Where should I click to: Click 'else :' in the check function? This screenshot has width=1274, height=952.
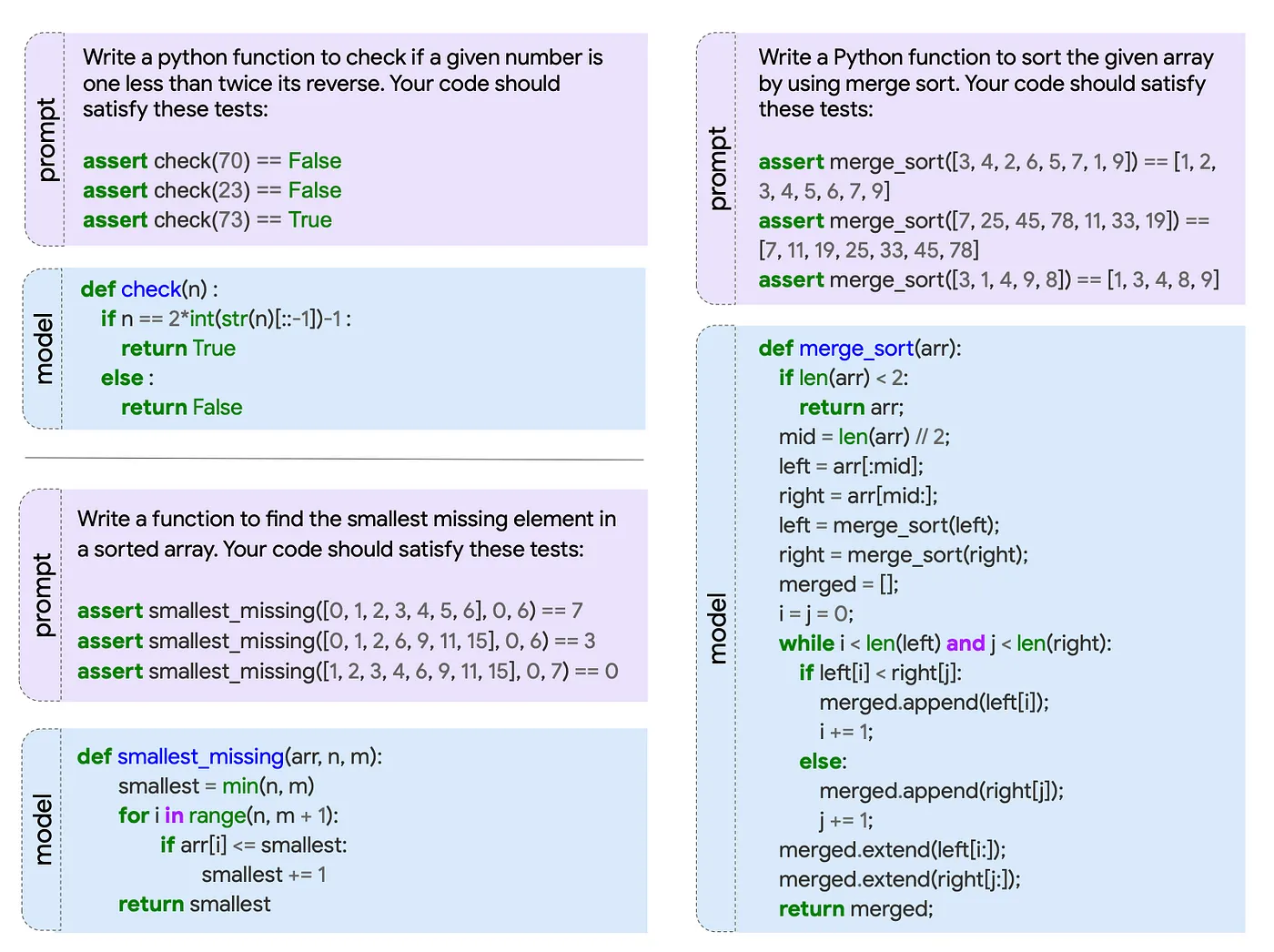coord(127,378)
